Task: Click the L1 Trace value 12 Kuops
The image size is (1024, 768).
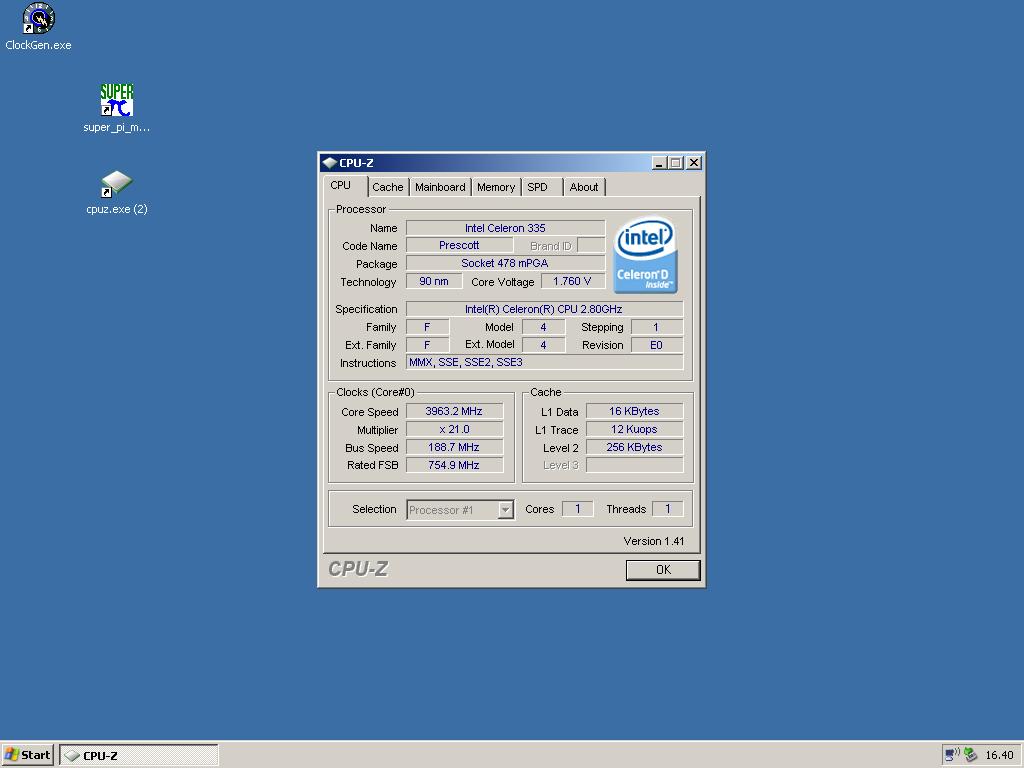Action: coord(635,430)
